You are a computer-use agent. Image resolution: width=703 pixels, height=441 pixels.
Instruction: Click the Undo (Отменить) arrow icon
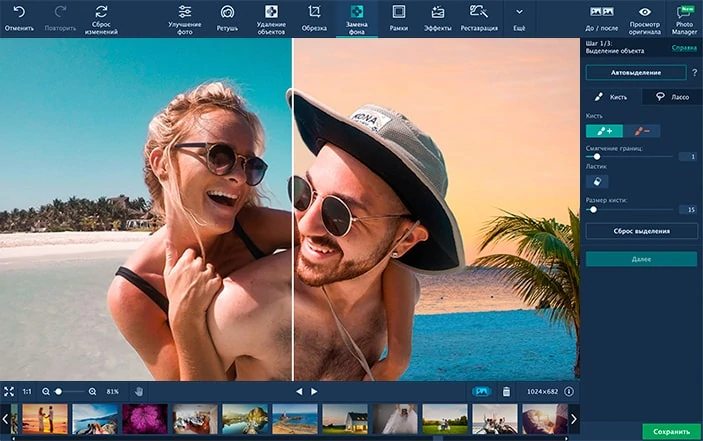(x=18, y=12)
